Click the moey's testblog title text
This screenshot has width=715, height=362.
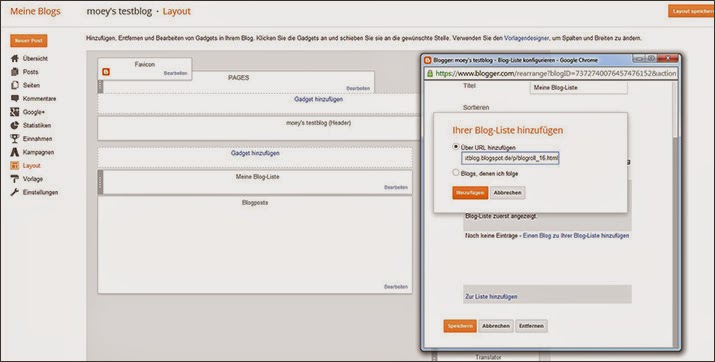pyautogui.click(x=119, y=11)
